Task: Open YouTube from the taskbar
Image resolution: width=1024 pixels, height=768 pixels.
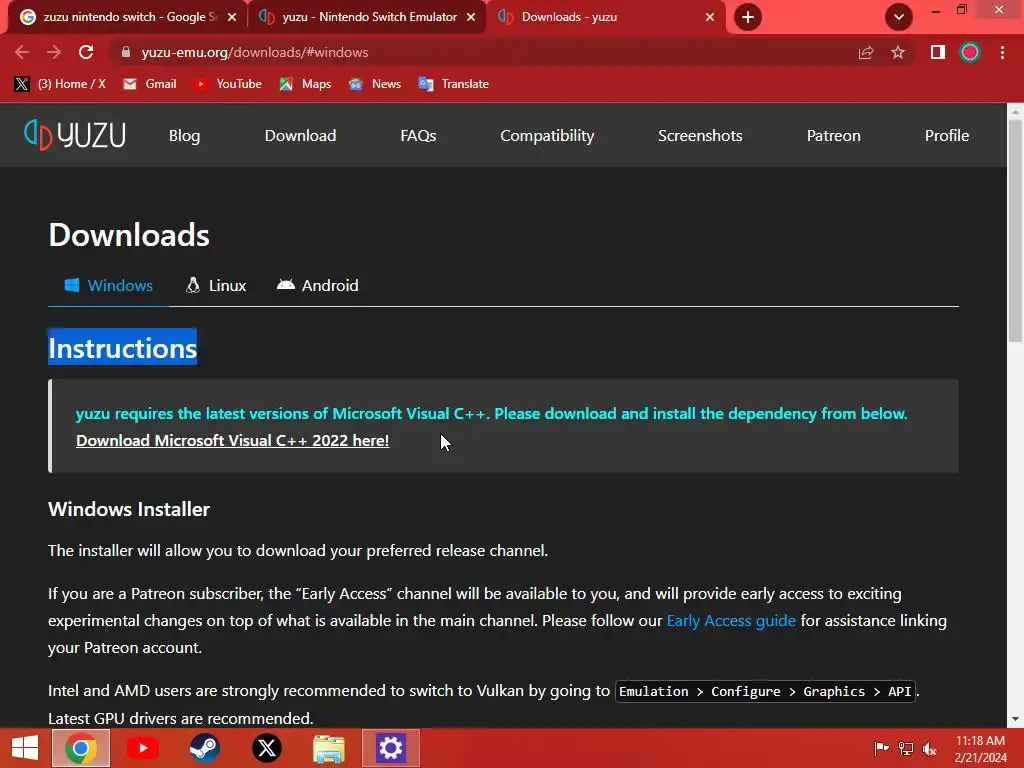Action: coord(142,748)
